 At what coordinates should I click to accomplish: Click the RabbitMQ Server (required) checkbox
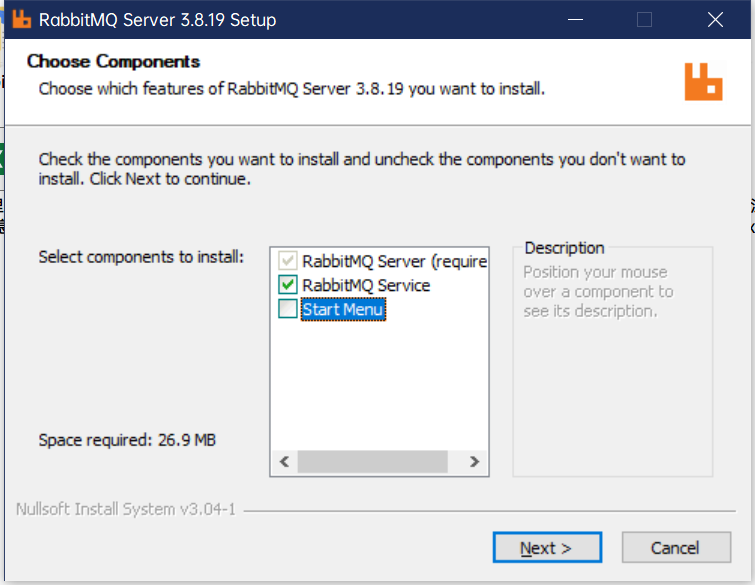point(288,262)
